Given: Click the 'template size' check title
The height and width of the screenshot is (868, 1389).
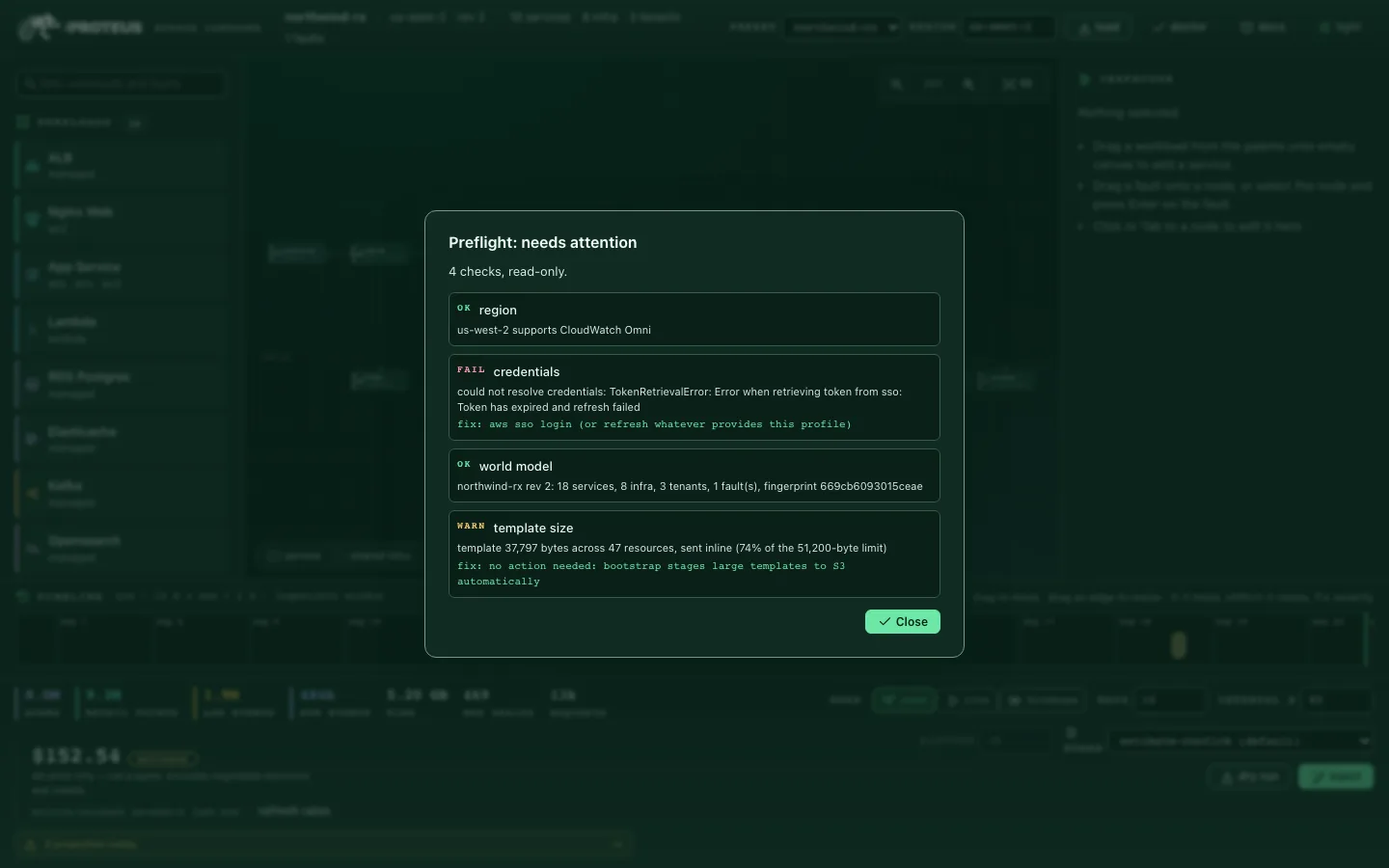Looking at the screenshot, I should point(533,528).
